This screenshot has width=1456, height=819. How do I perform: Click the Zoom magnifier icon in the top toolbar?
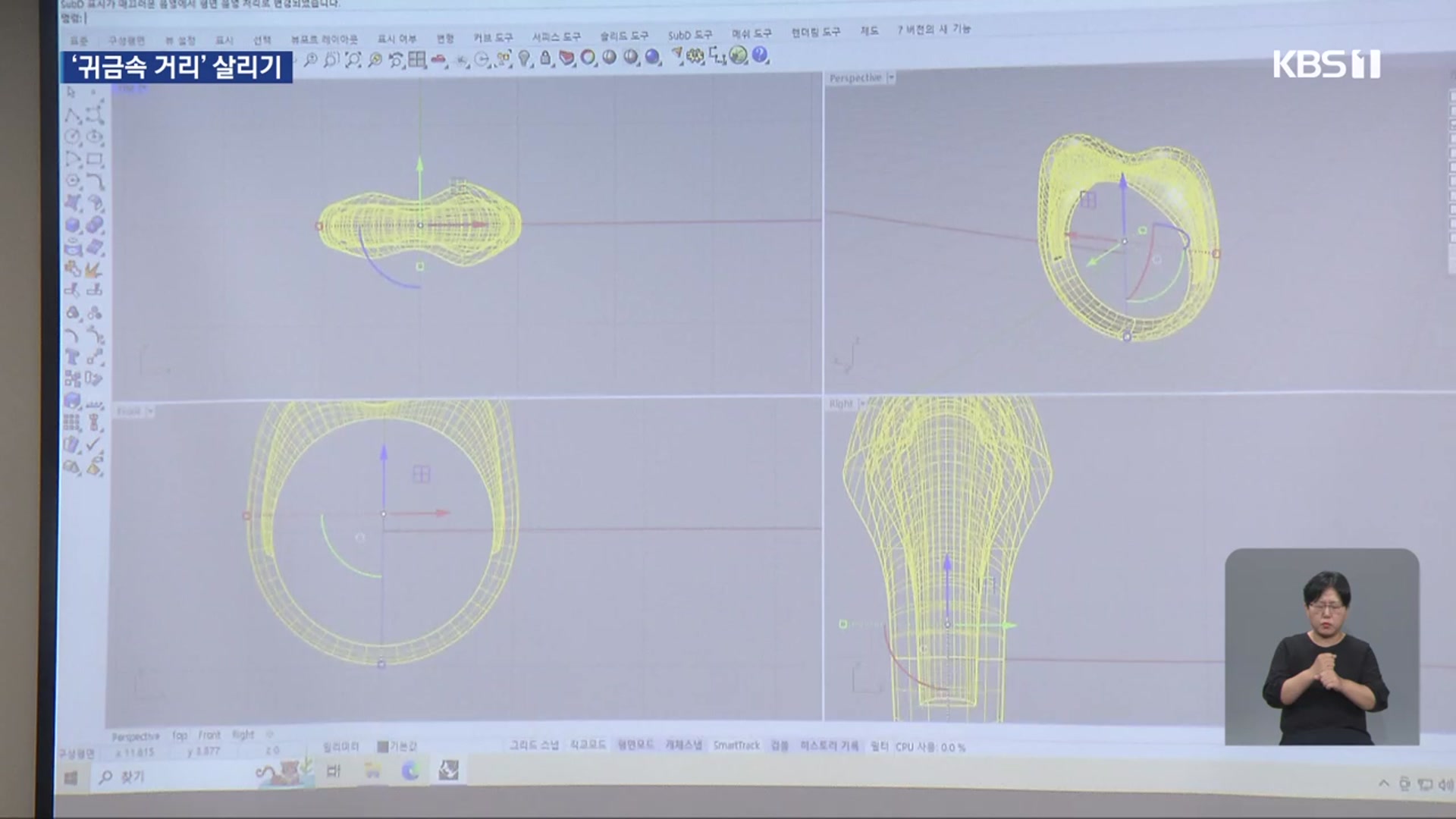pyautogui.click(x=310, y=60)
